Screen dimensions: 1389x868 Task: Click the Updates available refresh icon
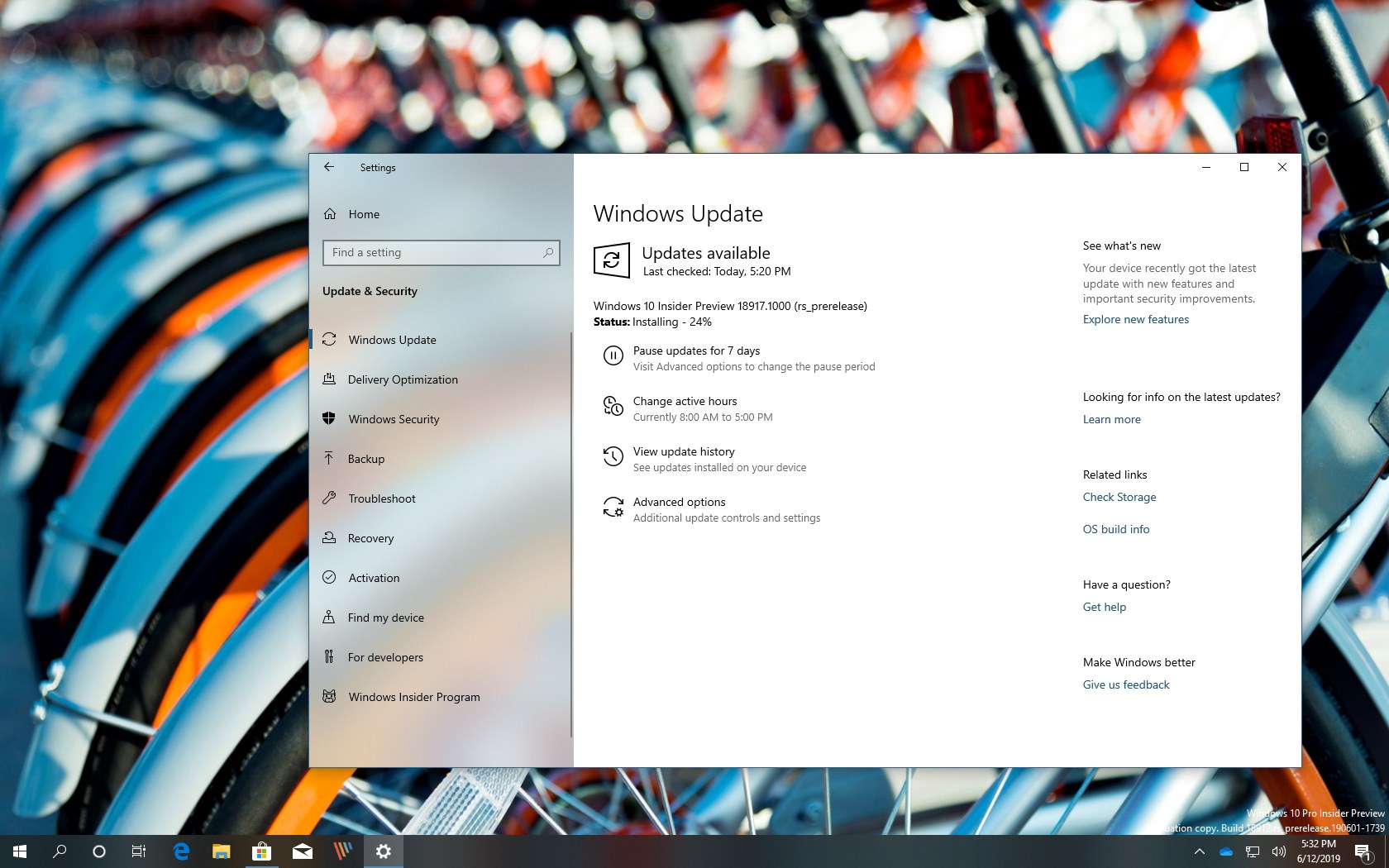tap(612, 260)
